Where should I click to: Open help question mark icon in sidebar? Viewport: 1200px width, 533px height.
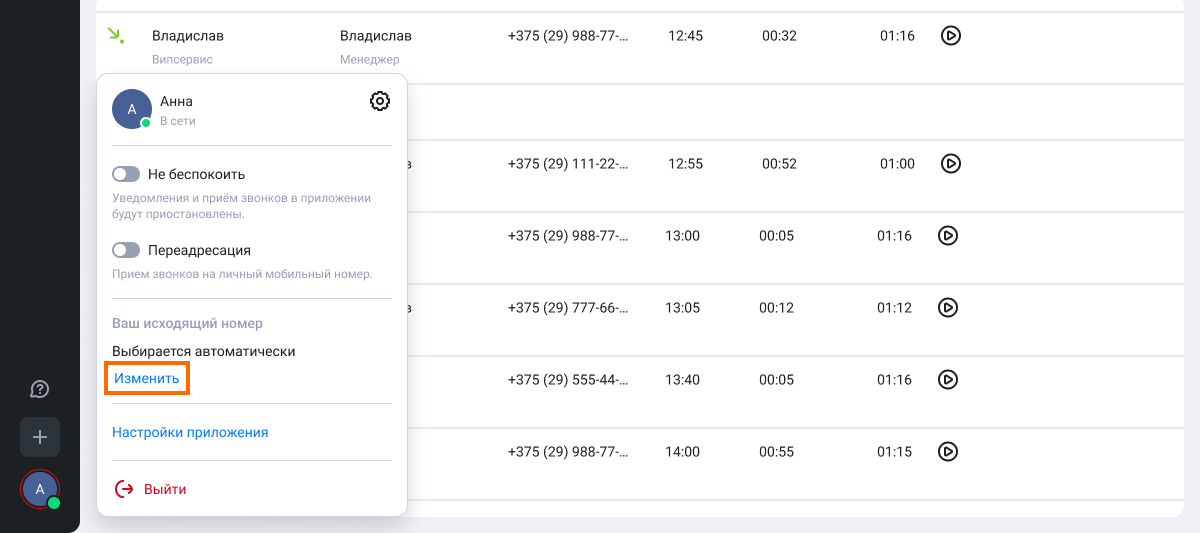click(40, 389)
